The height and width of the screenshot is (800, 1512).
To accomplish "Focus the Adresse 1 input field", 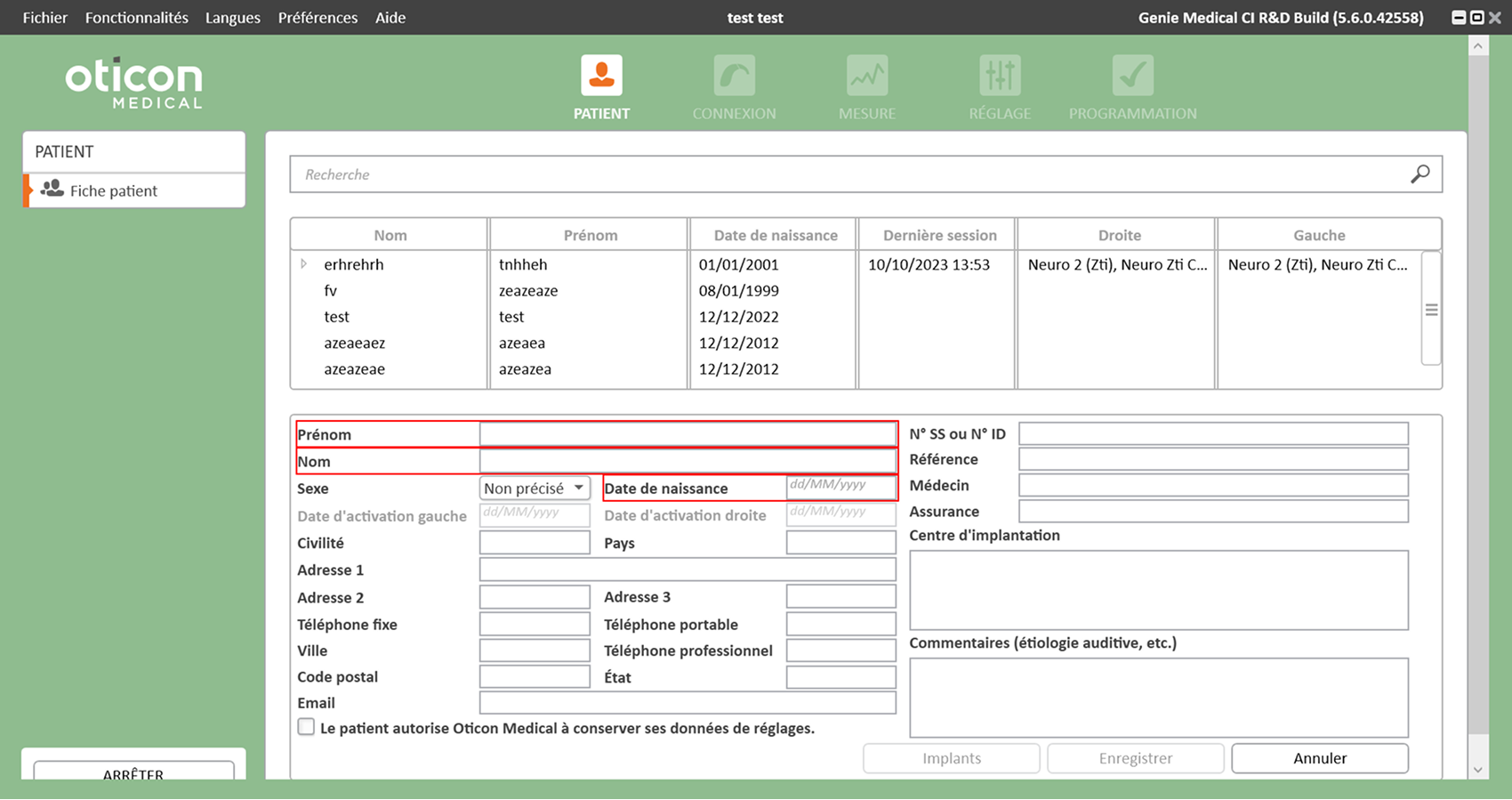I will 688,570.
